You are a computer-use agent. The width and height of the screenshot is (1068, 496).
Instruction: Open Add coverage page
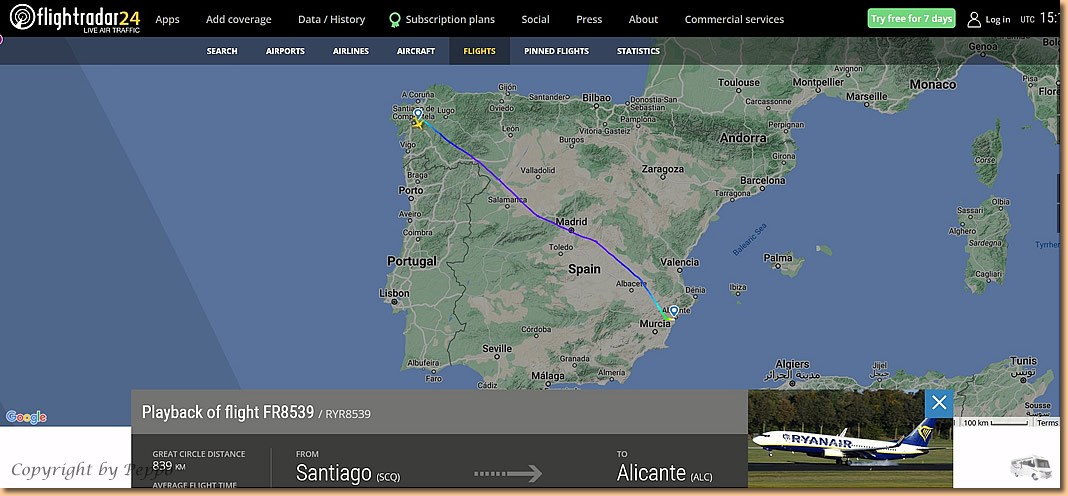[238, 19]
